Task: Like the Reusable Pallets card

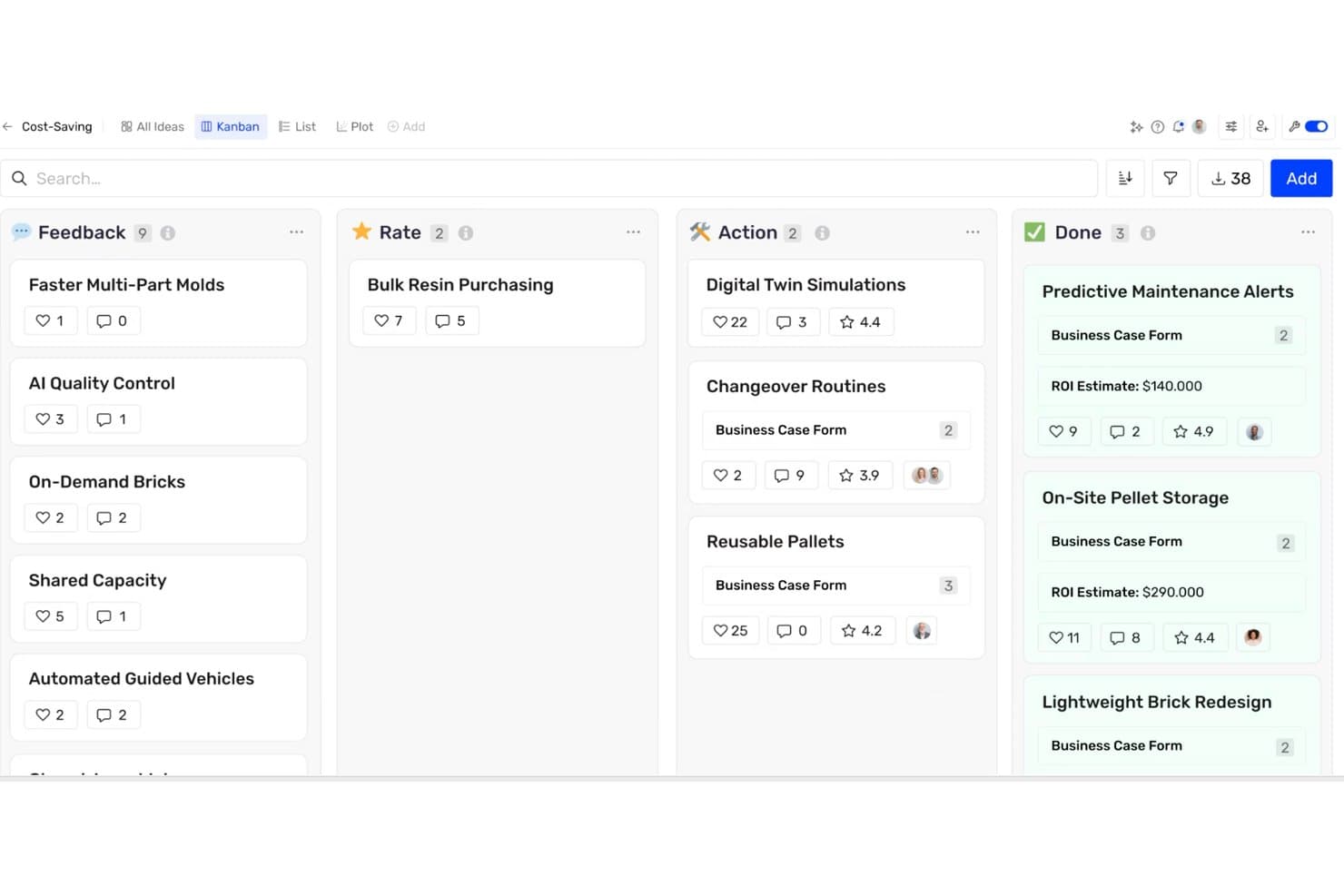Action: point(730,631)
